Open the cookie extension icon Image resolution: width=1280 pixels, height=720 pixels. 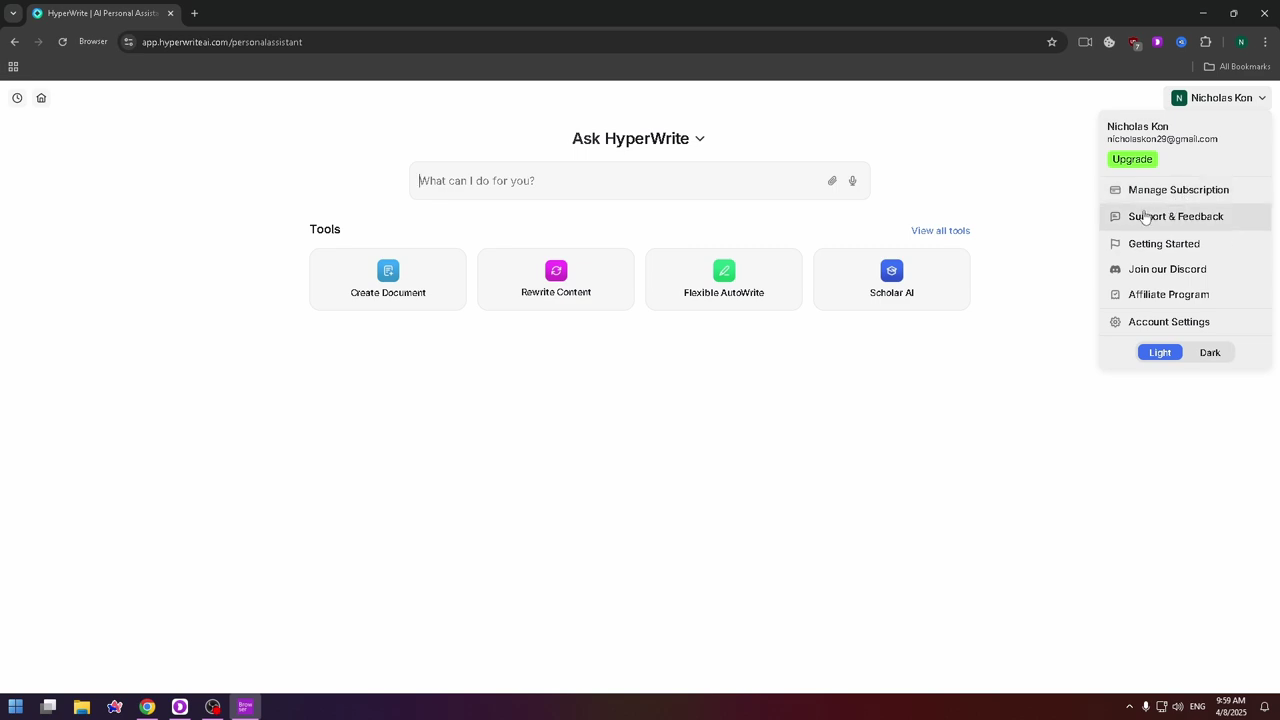tap(1109, 42)
